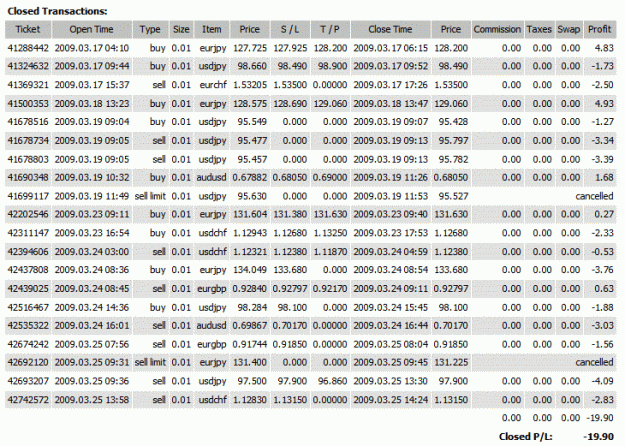Click take profit value 96.860

coord(332,381)
